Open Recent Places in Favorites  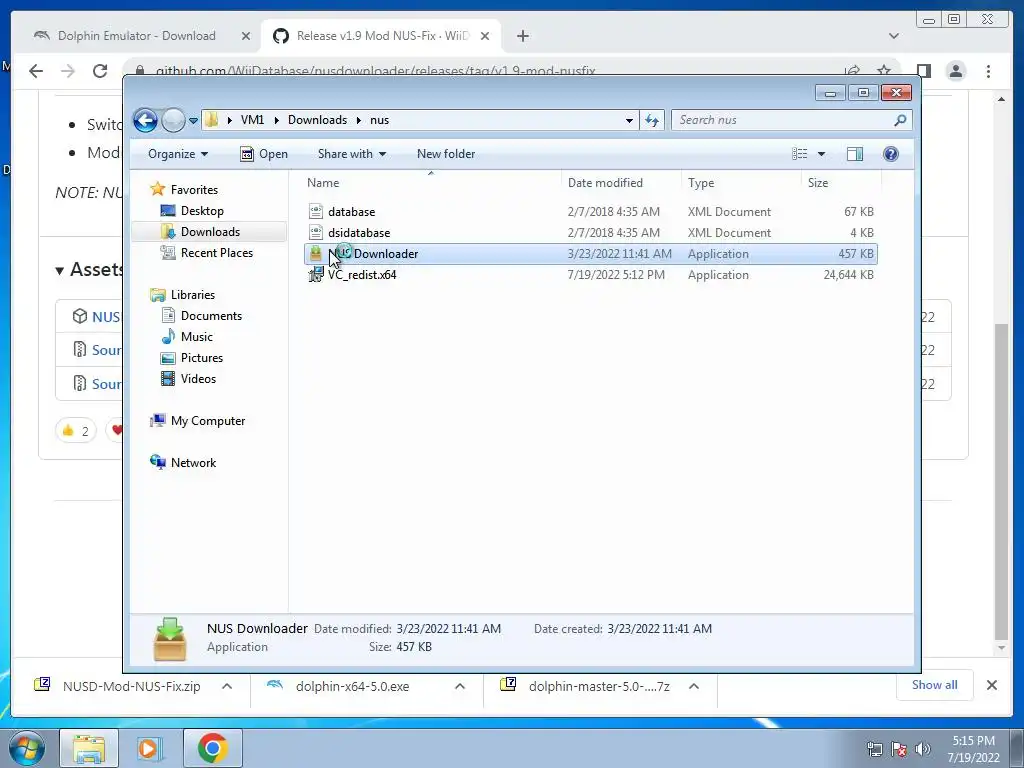click(x=216, y=253)
